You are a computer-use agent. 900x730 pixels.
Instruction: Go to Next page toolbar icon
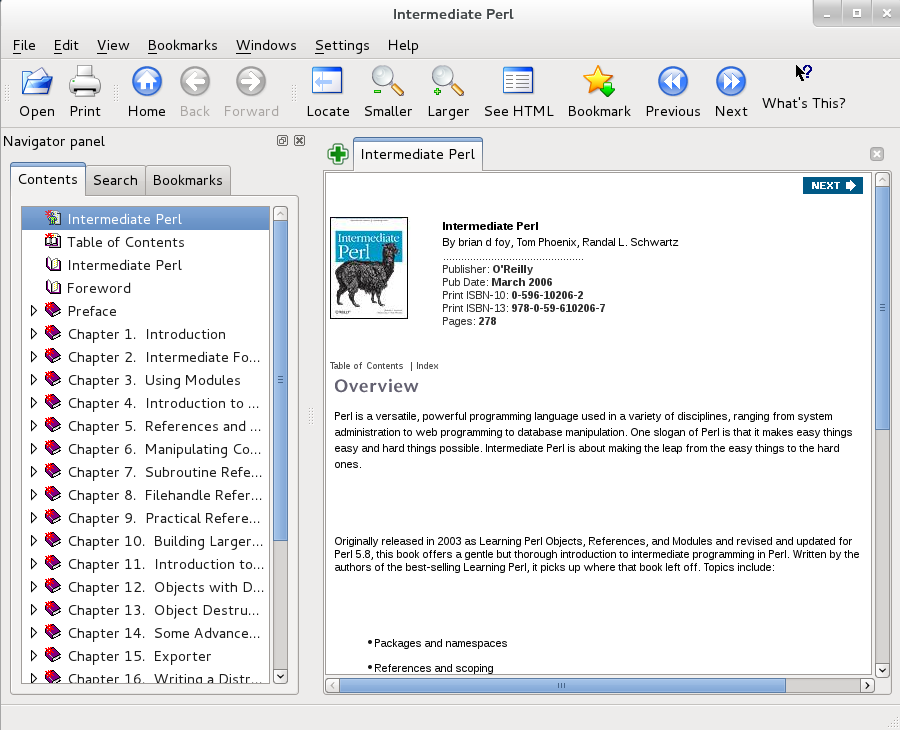pyautogui.click(x=731, y=81)
